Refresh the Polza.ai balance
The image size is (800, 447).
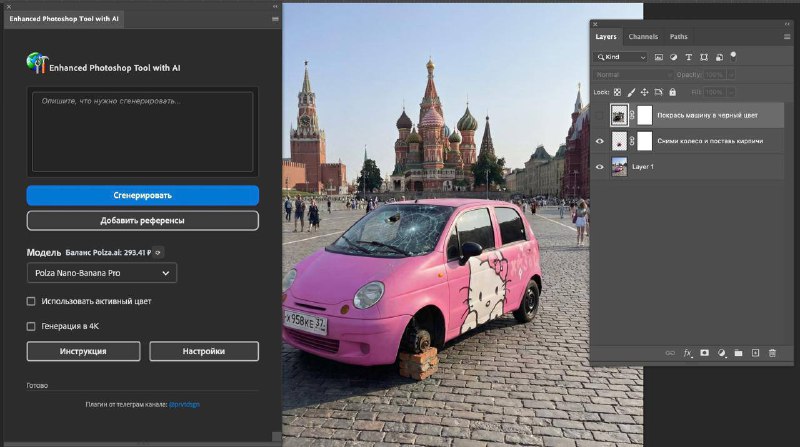(x=158, y=253)
